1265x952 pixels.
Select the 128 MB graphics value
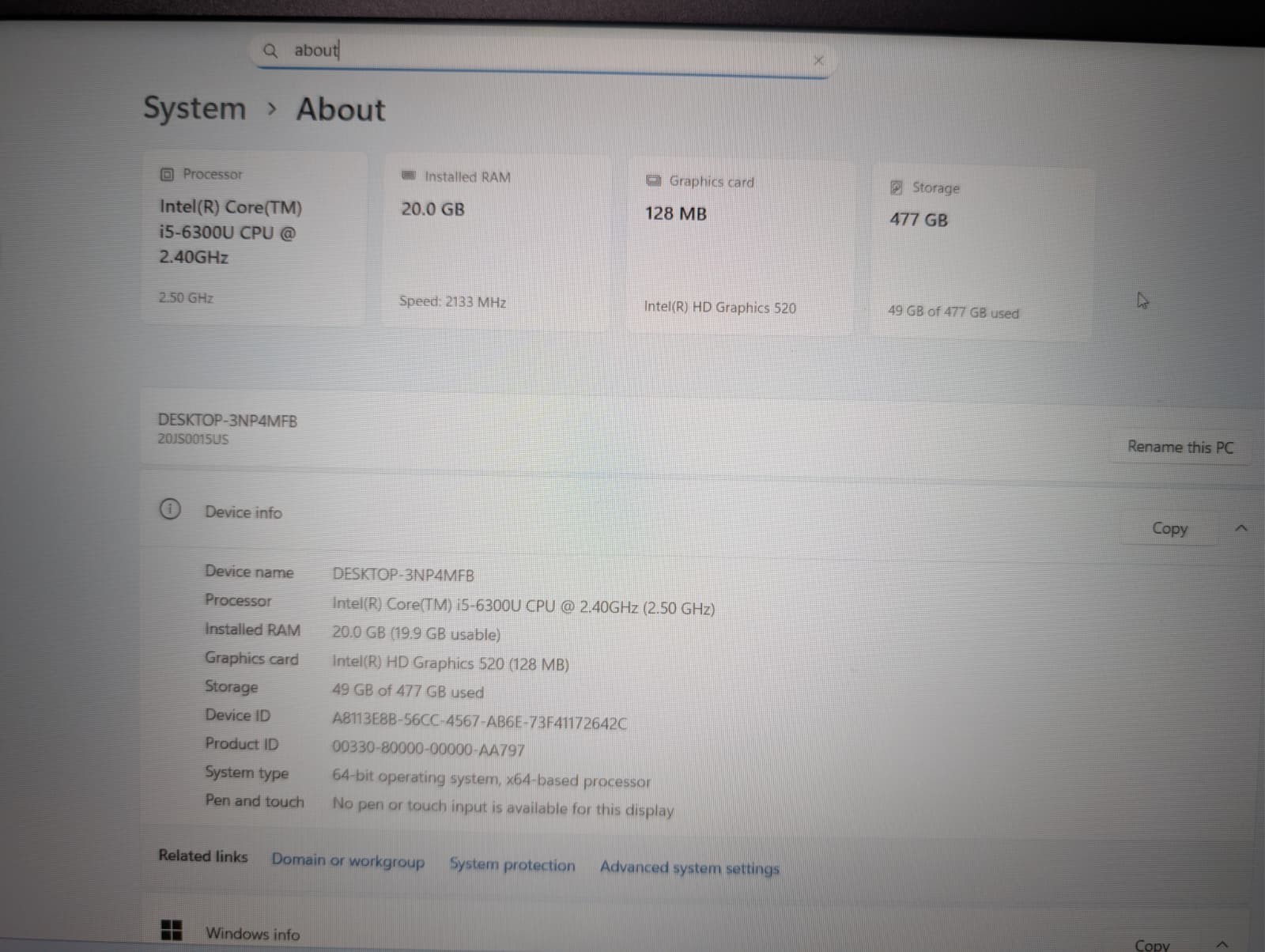(x=675, y=213)
